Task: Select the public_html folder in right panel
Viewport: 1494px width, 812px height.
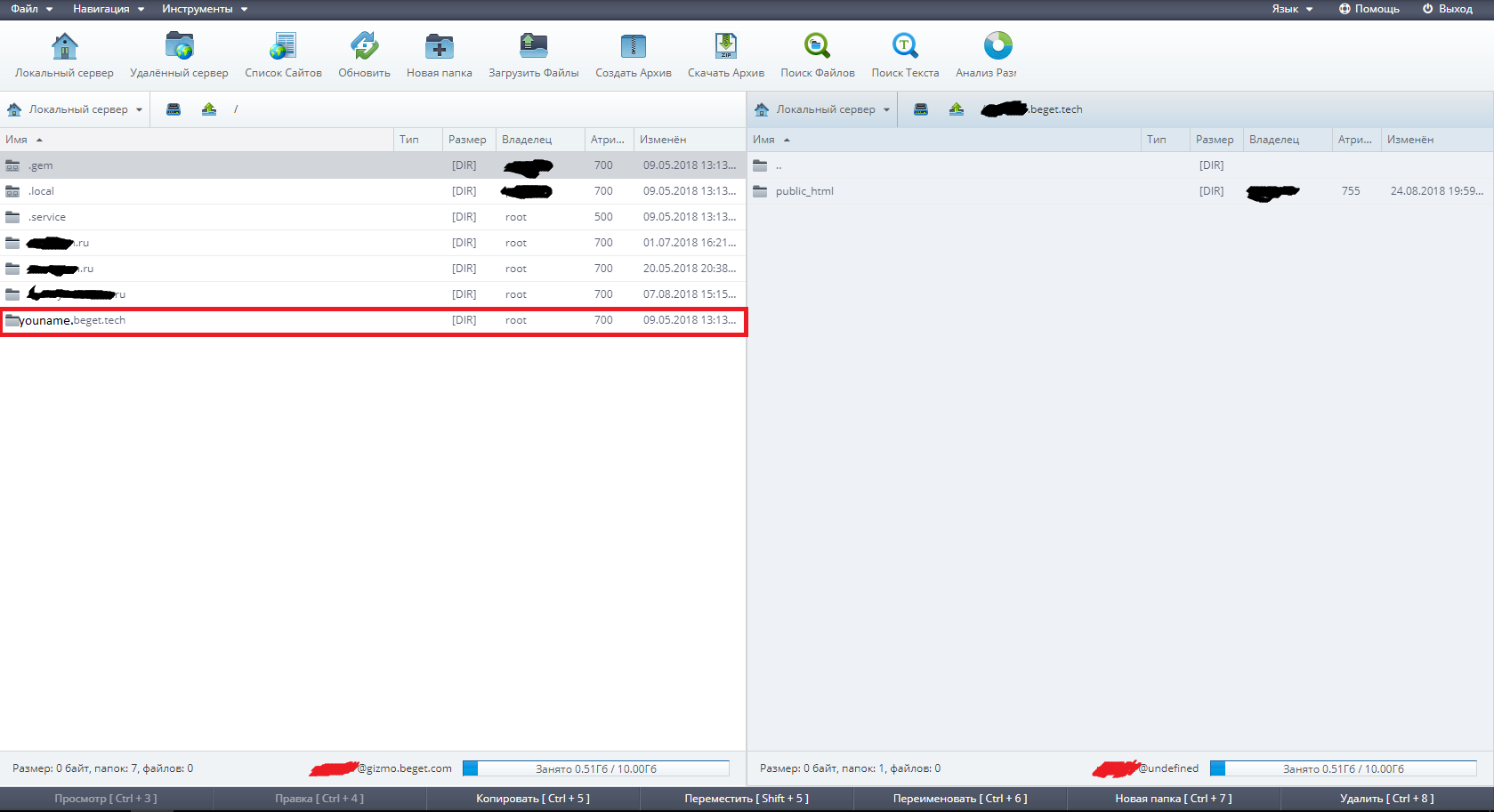Action: point(804,191)
